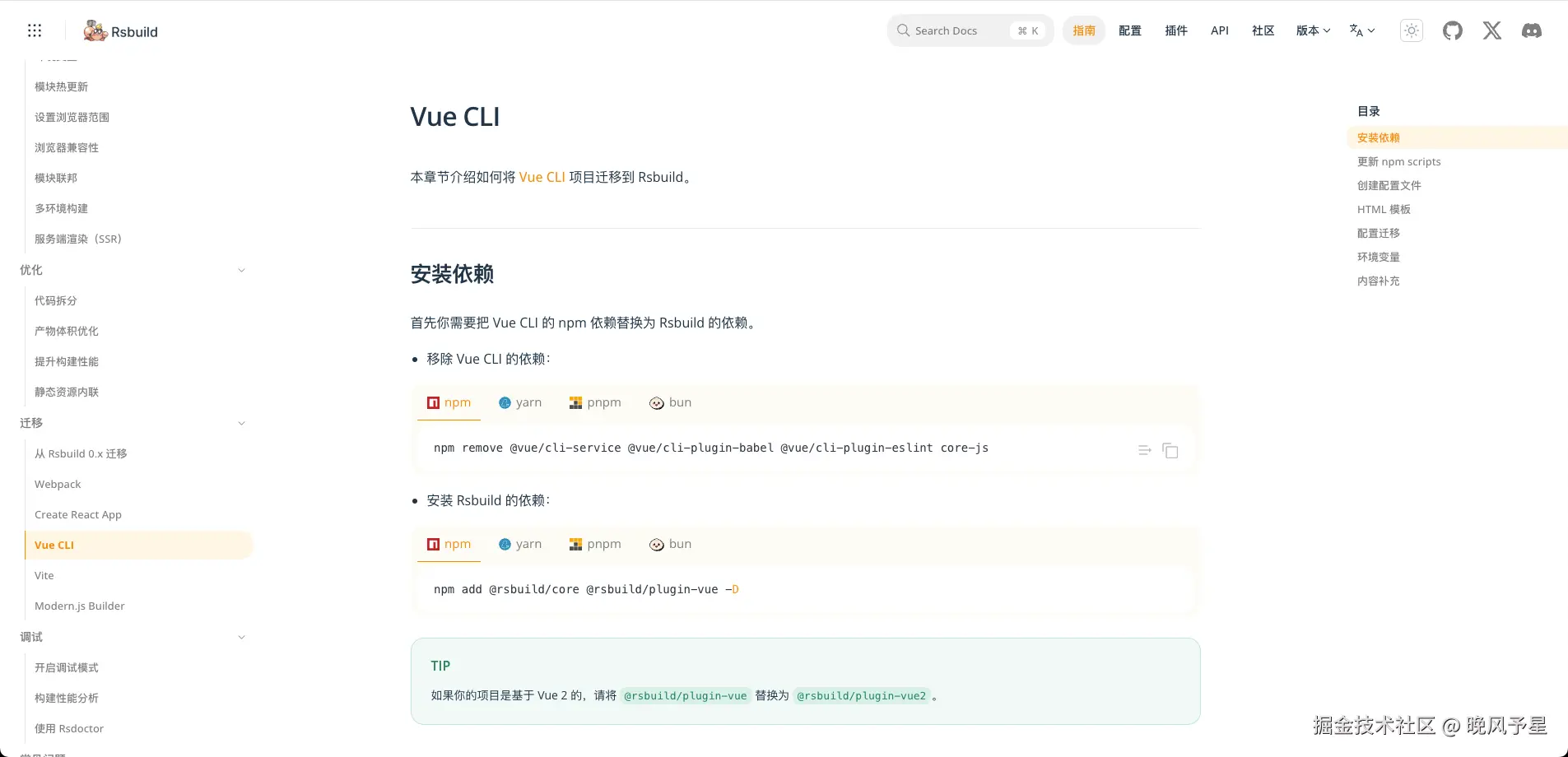This screenshot has height=757, width=1568.
Task: Open 代码拆分 in the sidebar
Action: [x=56, y=300]
